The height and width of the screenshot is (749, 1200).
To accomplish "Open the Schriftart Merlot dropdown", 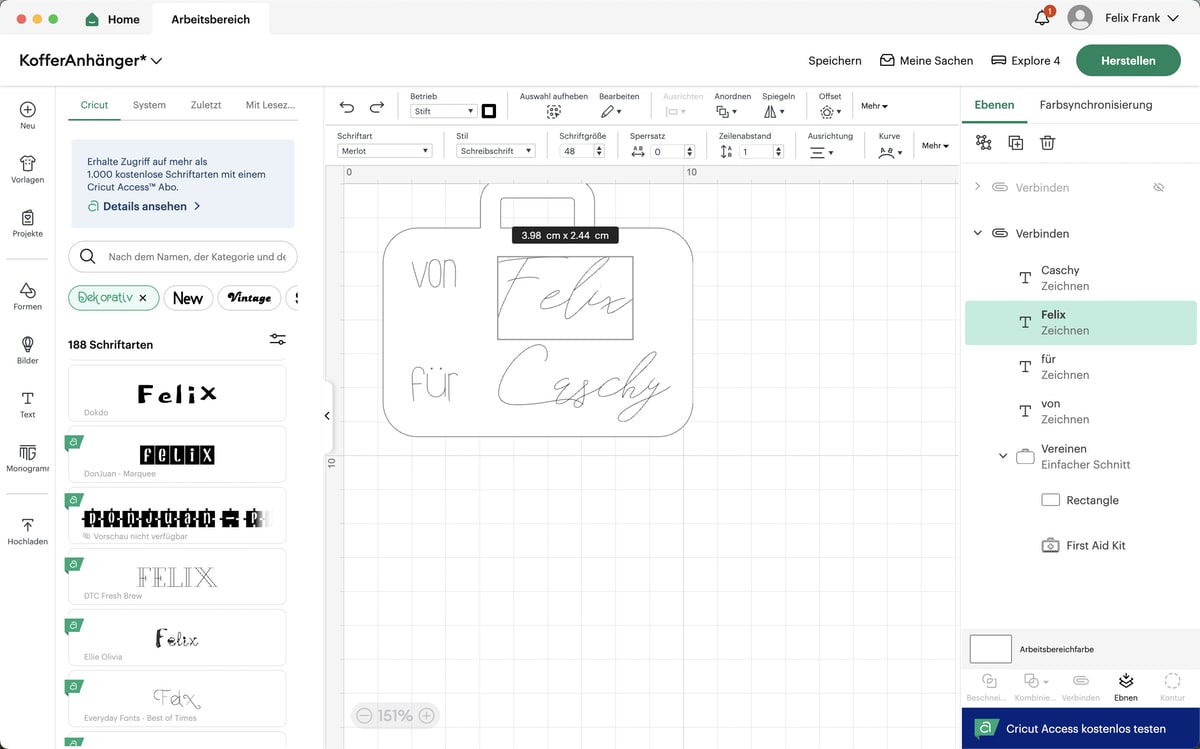I will (384, 151).
